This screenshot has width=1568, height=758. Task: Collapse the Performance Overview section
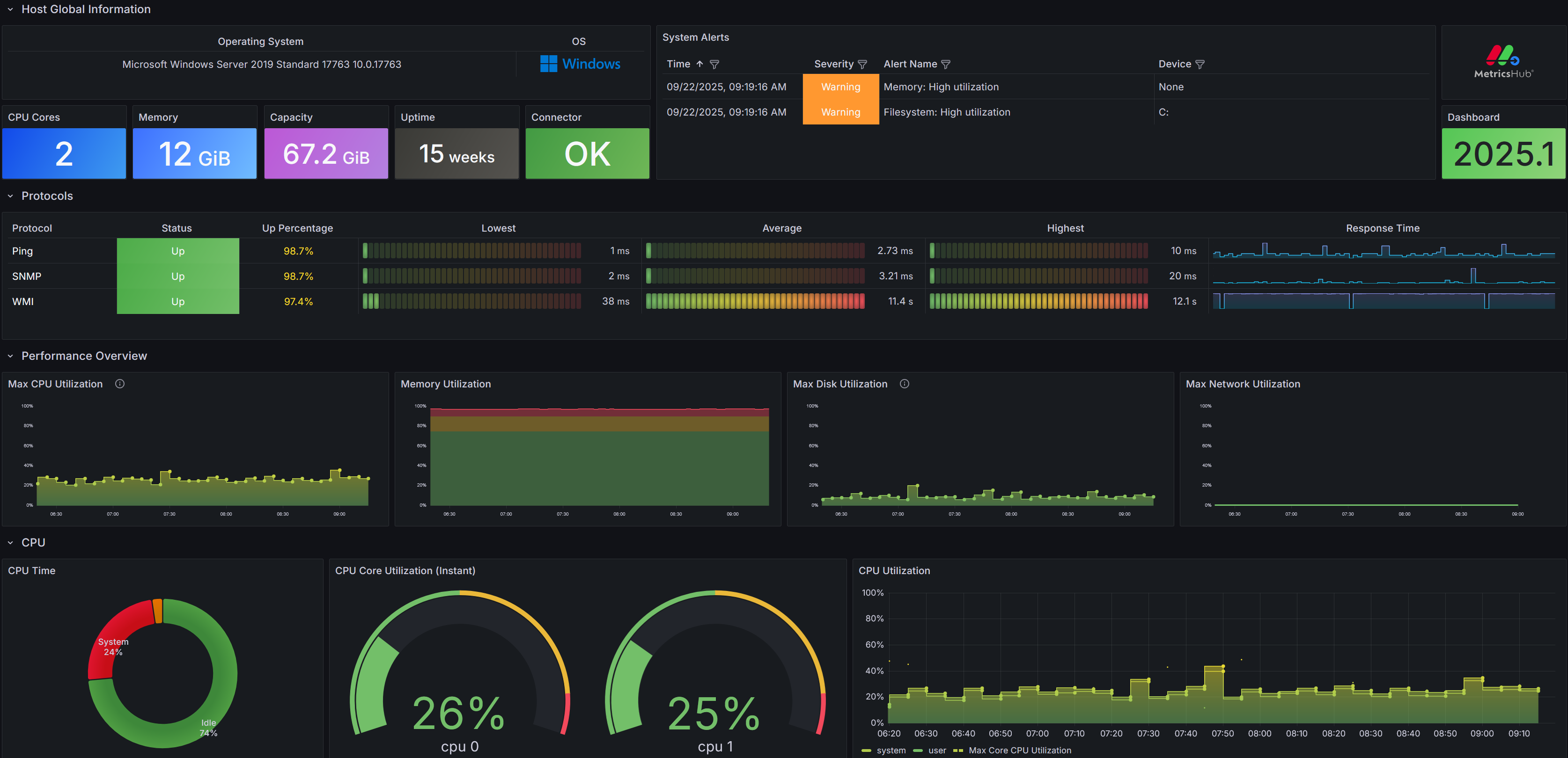[10, 356]
